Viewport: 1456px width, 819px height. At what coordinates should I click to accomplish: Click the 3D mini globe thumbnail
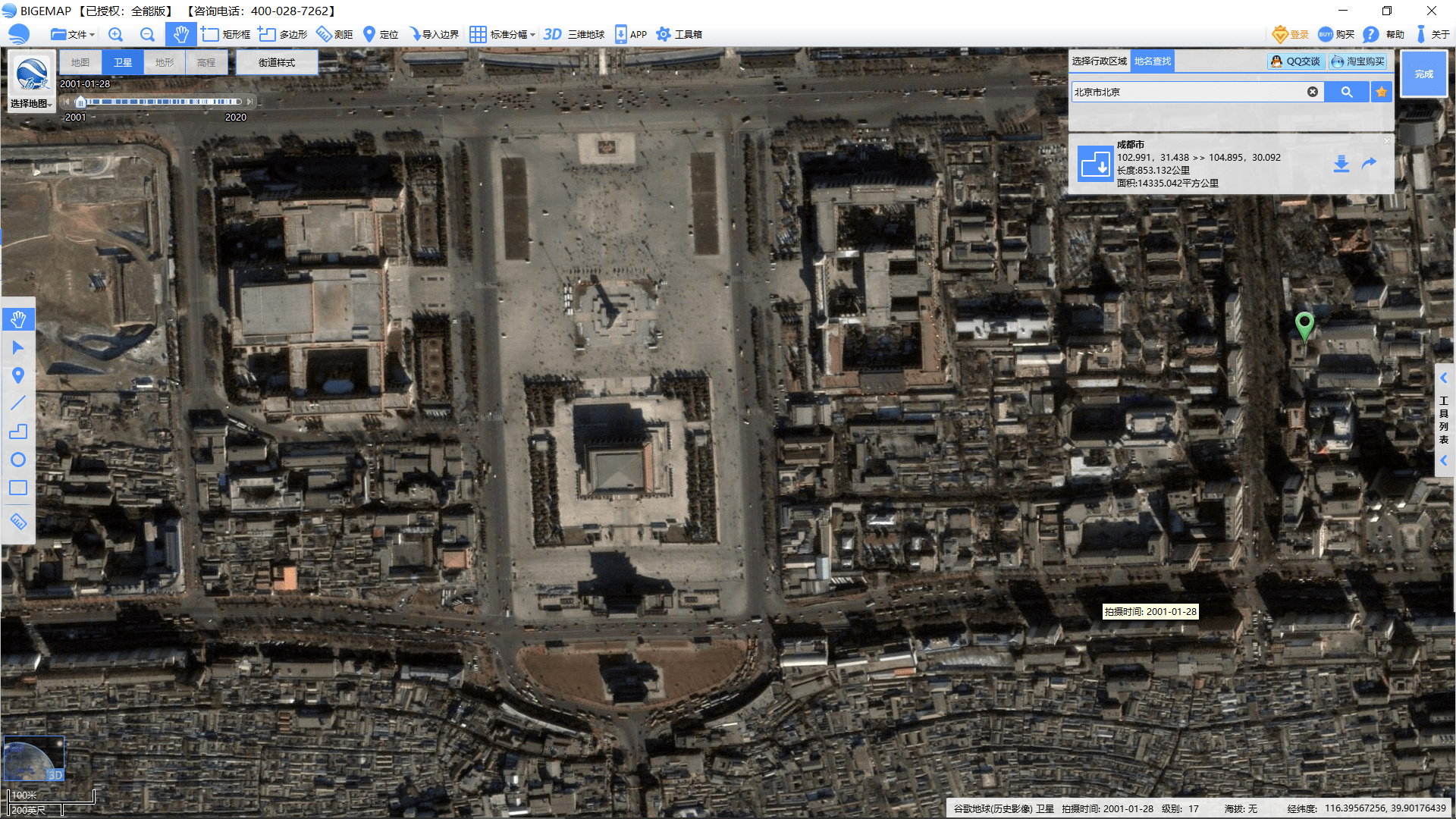tap(34, 758)
